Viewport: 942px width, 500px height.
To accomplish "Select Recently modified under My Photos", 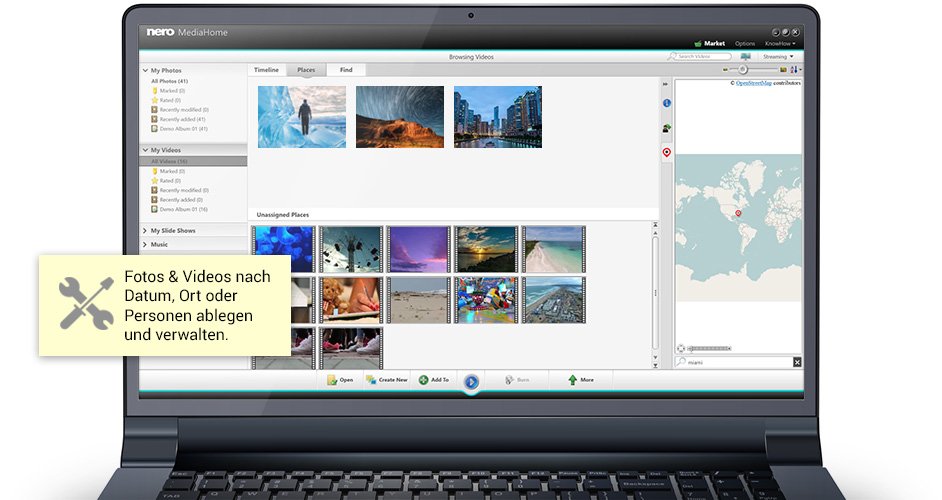I will (180, 110).
